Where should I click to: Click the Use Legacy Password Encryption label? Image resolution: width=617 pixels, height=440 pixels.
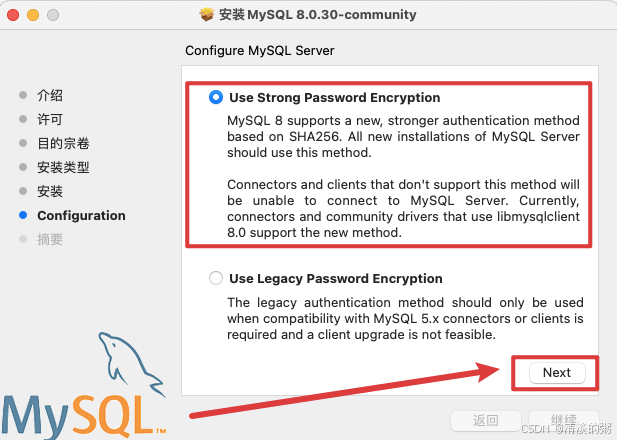coord(336,279)
